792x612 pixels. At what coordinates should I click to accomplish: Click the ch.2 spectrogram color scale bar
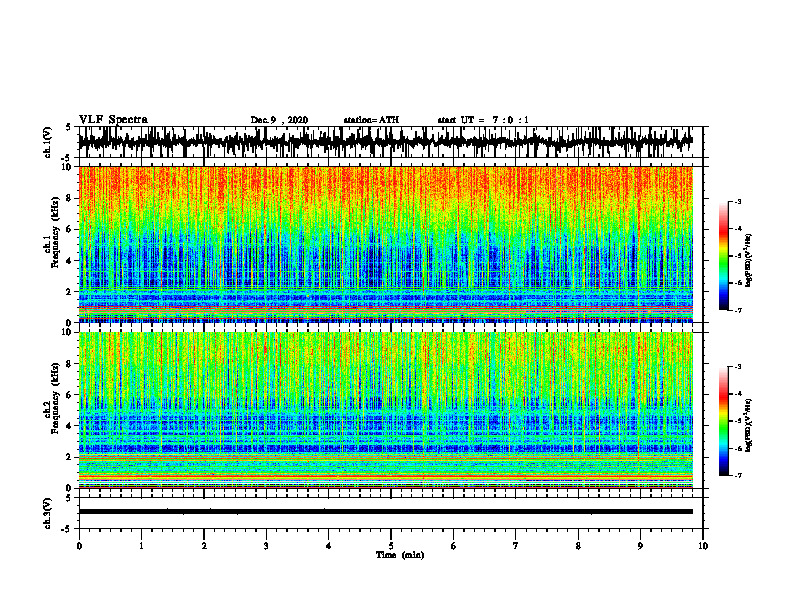click(x=724, y=421)
